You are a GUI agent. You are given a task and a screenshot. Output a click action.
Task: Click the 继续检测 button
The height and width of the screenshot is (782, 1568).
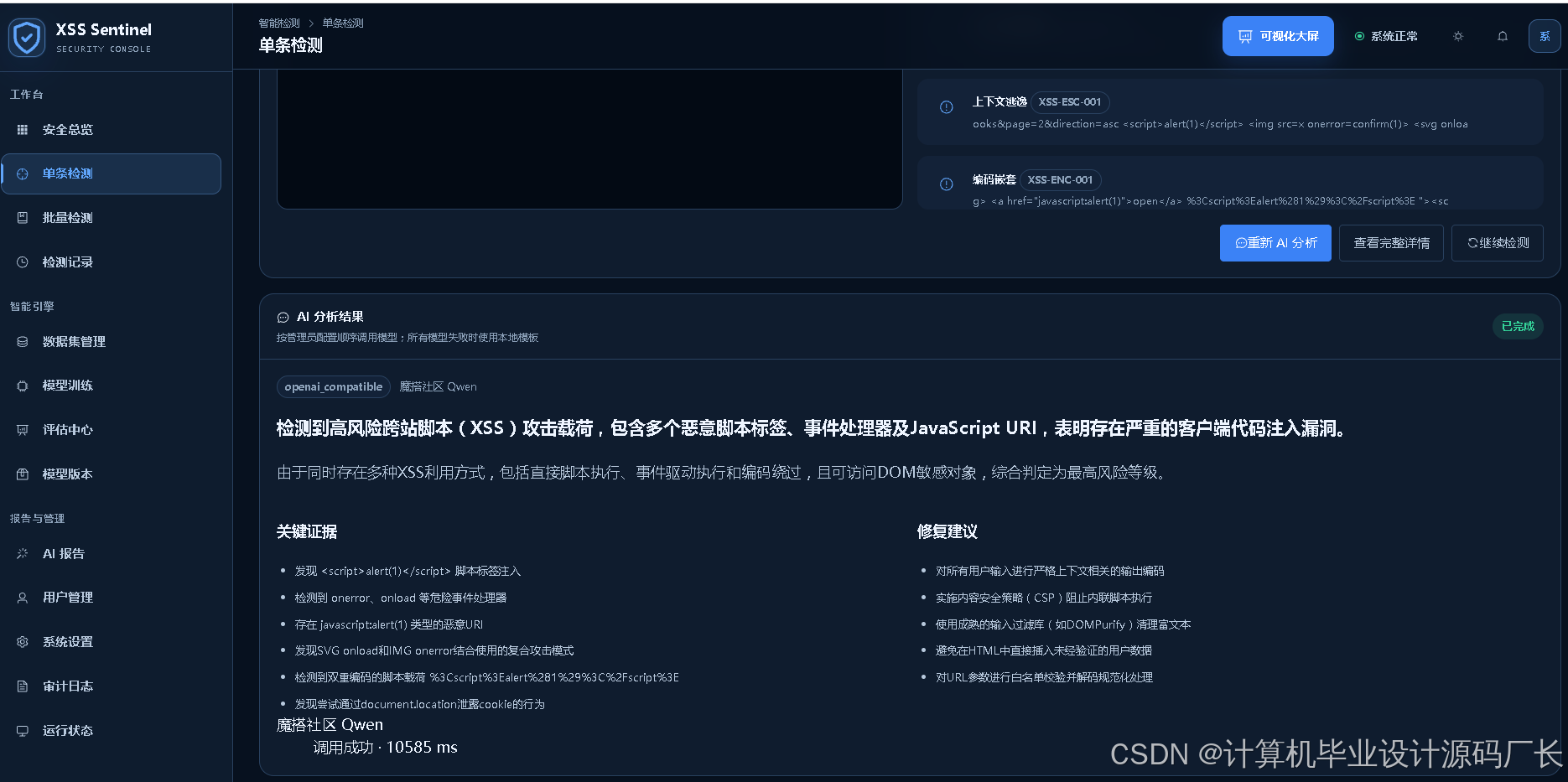(x=1498, y=243)
